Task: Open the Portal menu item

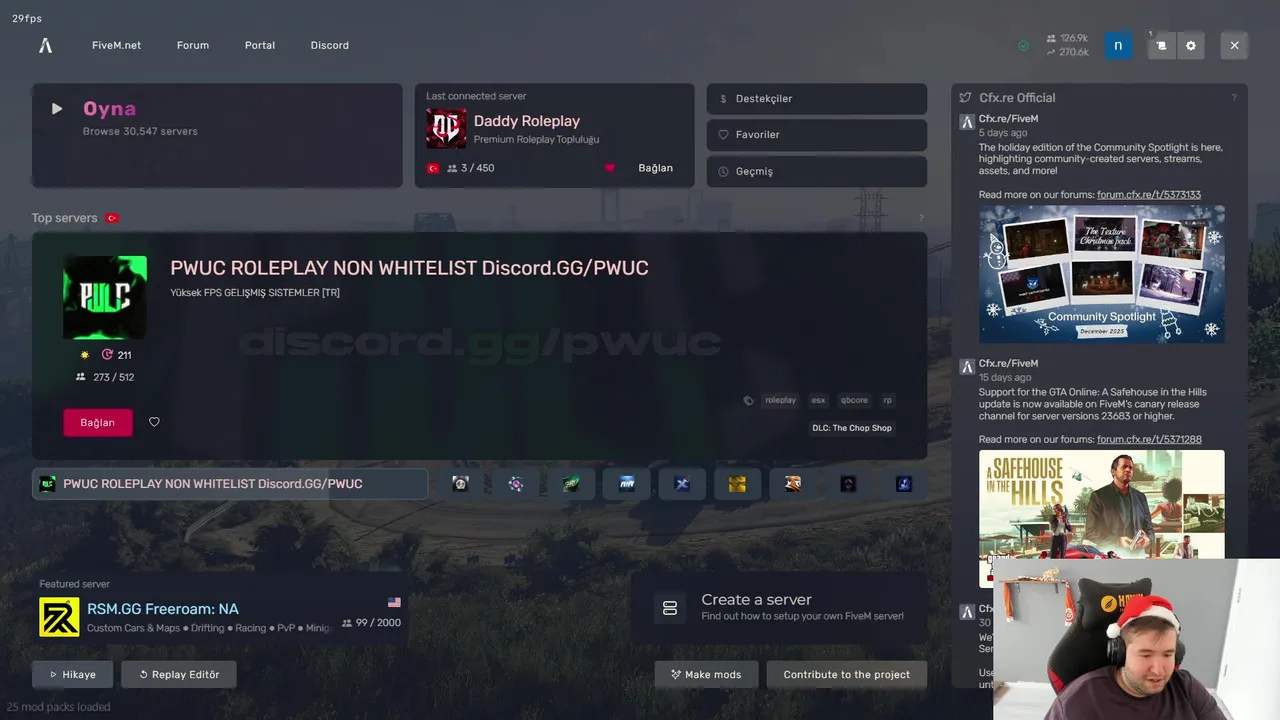Action: pyautogui.click(x=260, y=45)
